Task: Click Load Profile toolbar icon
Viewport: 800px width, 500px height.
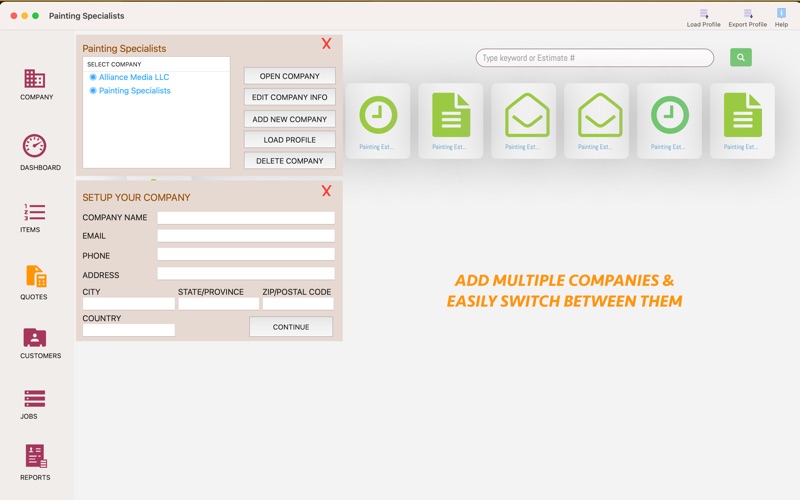Action: tap(704, 18)
